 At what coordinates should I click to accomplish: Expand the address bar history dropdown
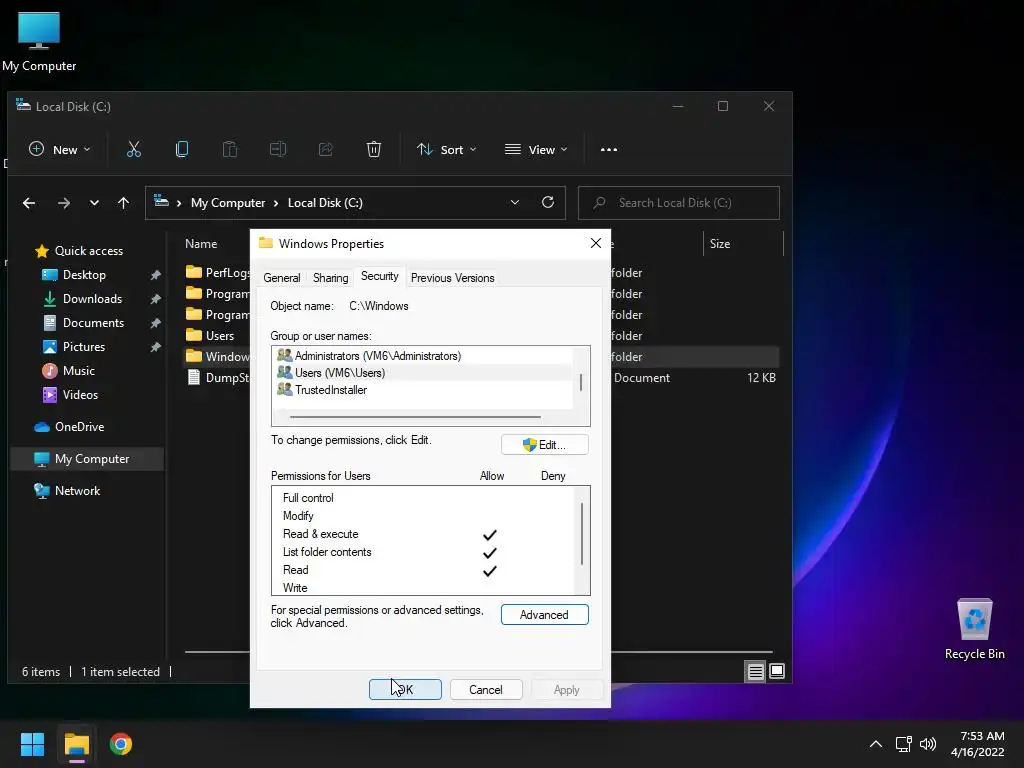click(x=515, y=202)
